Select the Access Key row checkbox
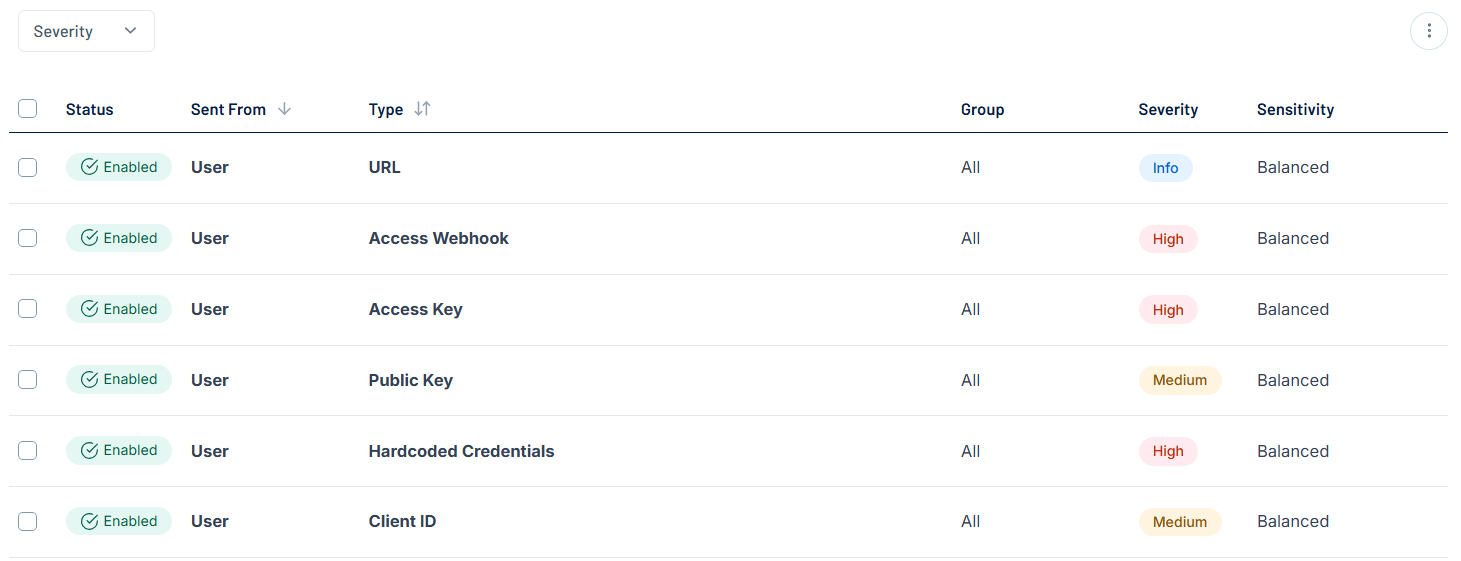This screenshot has width=1461, height=561. point(28,309)
